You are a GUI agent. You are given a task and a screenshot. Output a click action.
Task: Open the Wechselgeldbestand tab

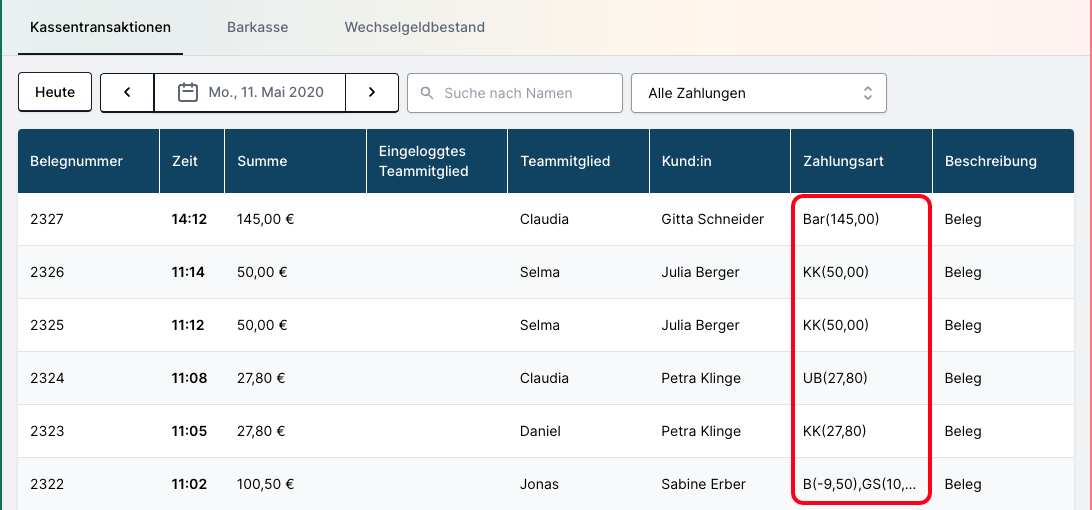[x=414, y=27]
